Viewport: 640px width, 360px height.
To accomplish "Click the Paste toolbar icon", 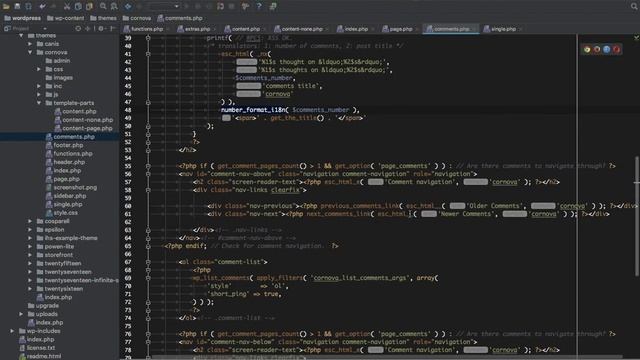I will [89, 6].
